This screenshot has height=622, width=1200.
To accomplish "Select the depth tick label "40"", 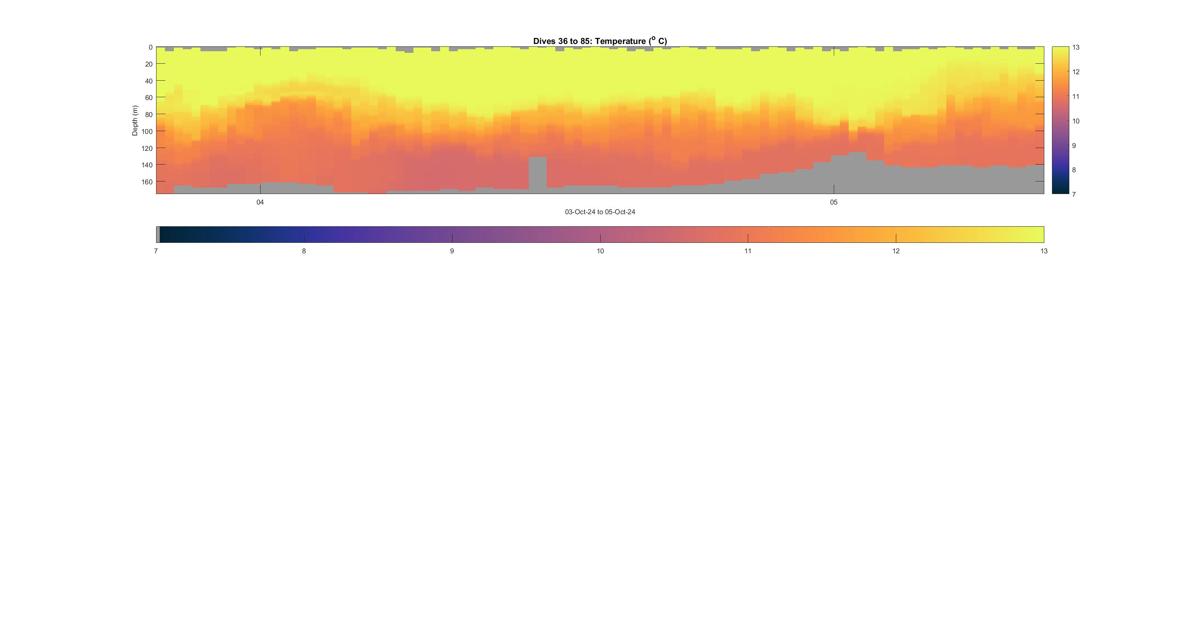I will coord(148,81).
